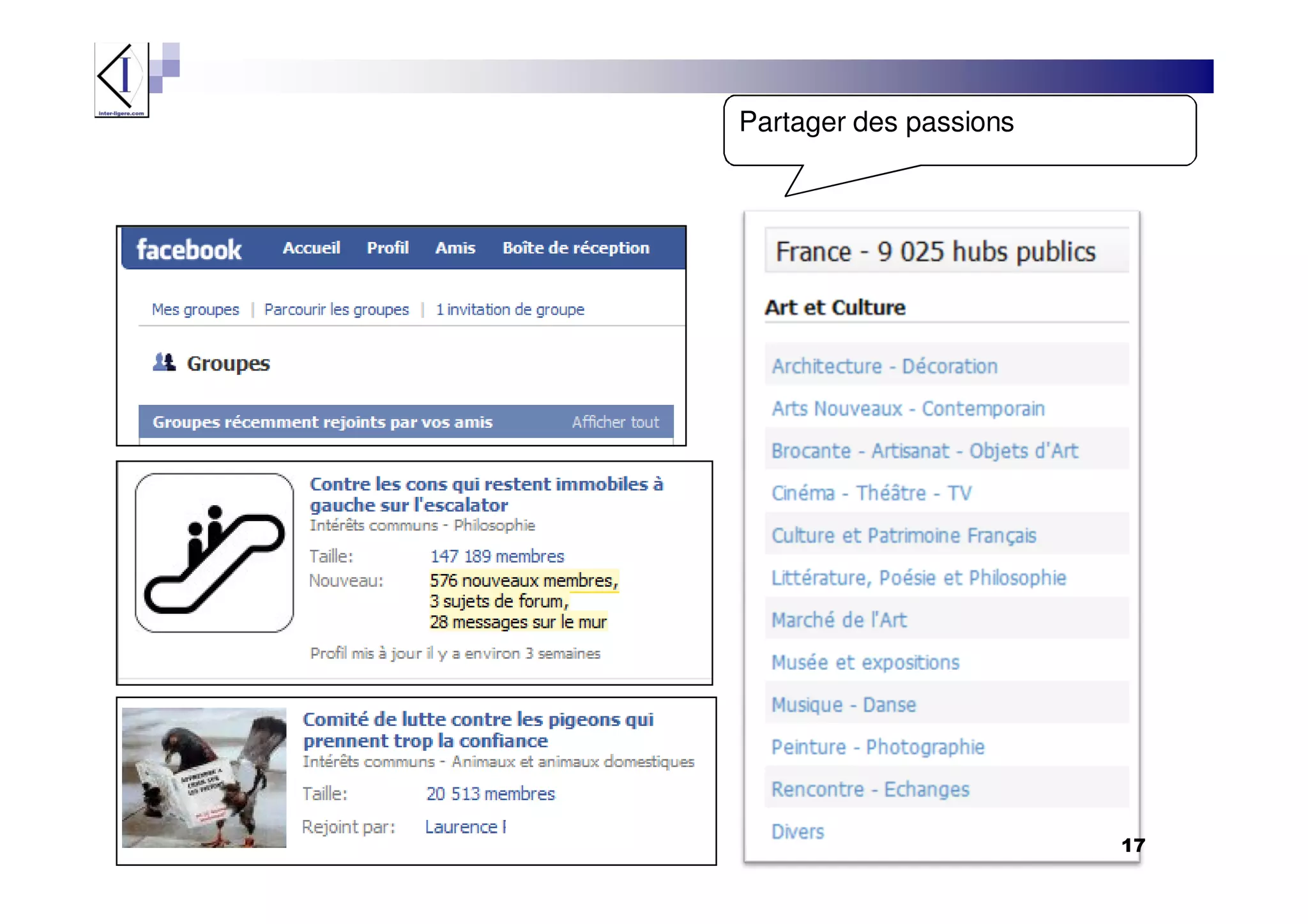The image size is (1308, 924).
Task: Open Laurence's profile link
Action: click(466, 827)
